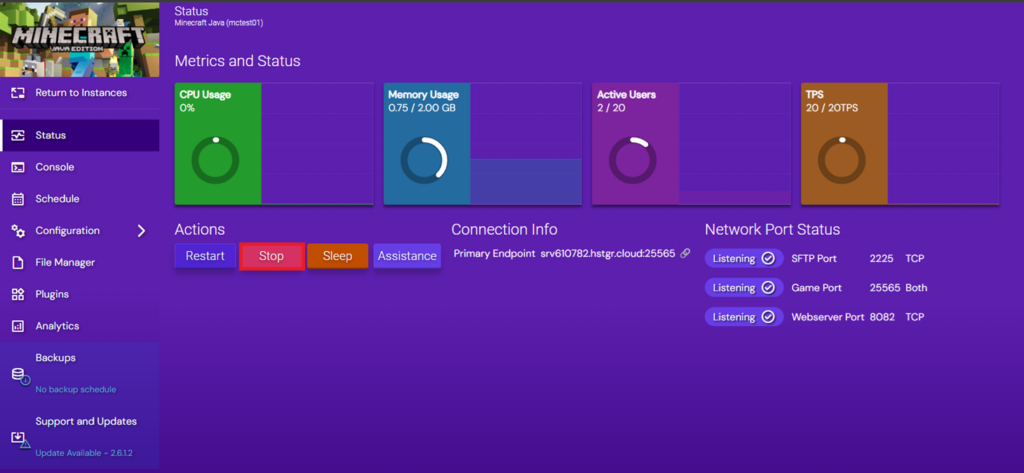The height and width of the screenshot is (473, 1024).
Task: Click the SFTP Port listening checkmark icon
Action: pyautogui.click(x=769, y=259)
